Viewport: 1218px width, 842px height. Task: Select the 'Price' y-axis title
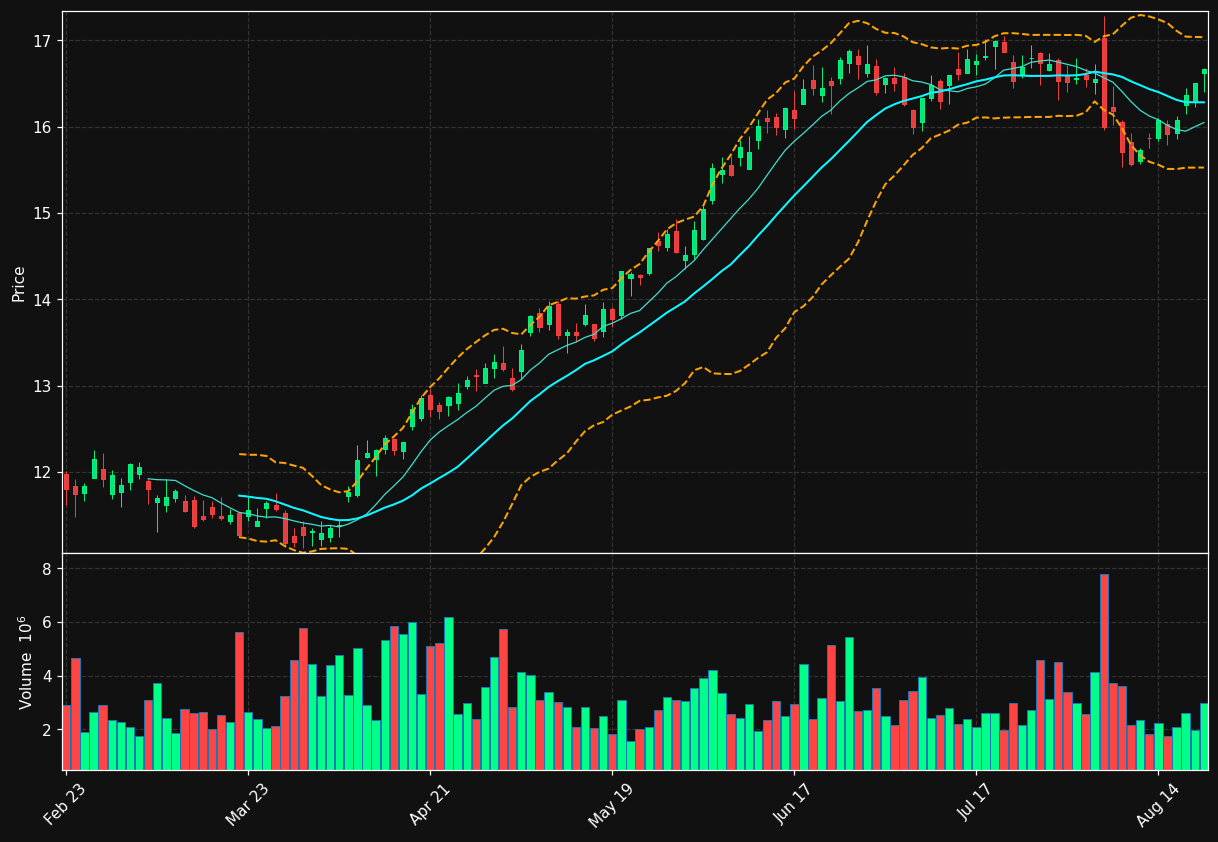[x=19, y=283]
